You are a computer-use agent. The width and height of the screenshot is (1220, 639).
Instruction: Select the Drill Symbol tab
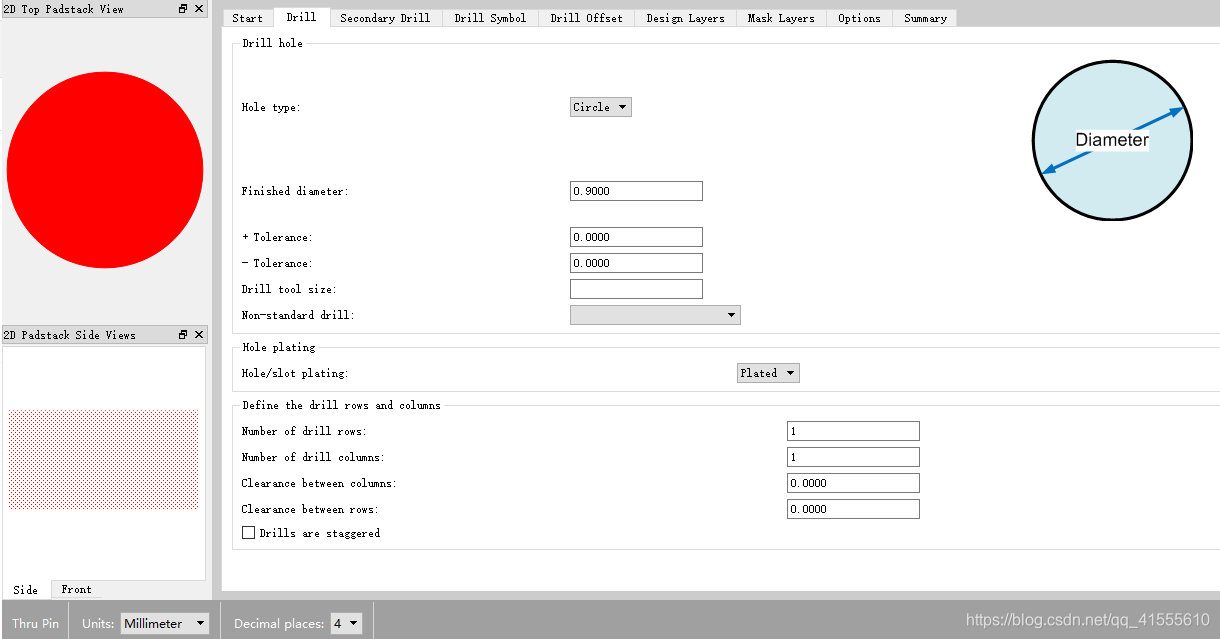(x=490, y=18)
